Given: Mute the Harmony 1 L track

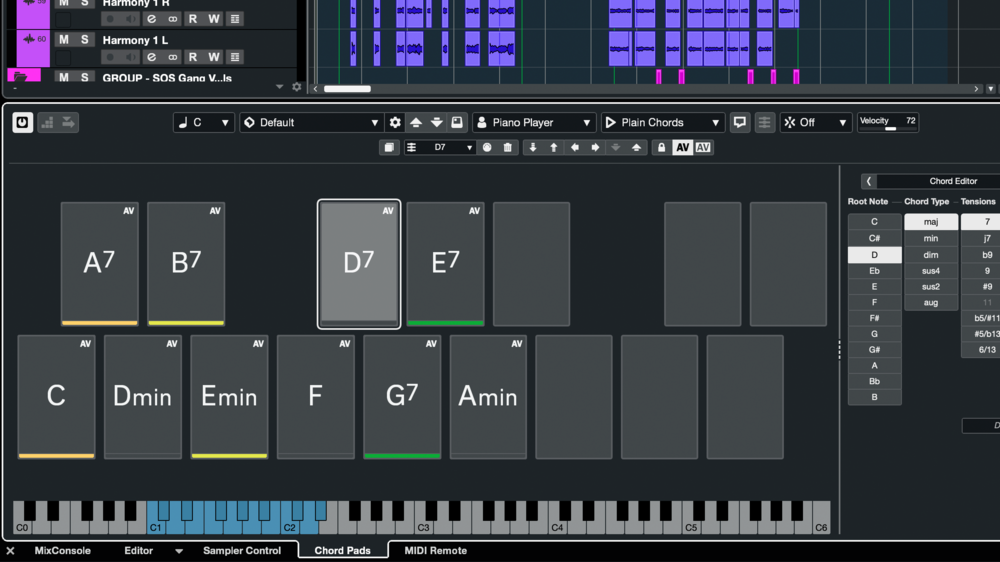Looking at the screenshot, I should click(64, 40).
